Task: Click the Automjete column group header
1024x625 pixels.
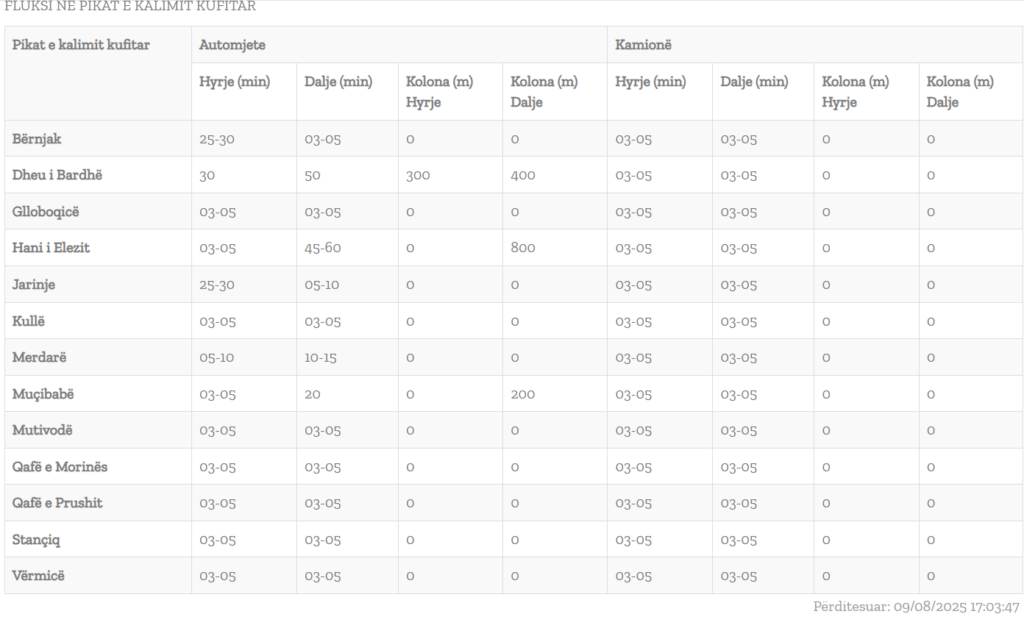Action: [232, 45]
